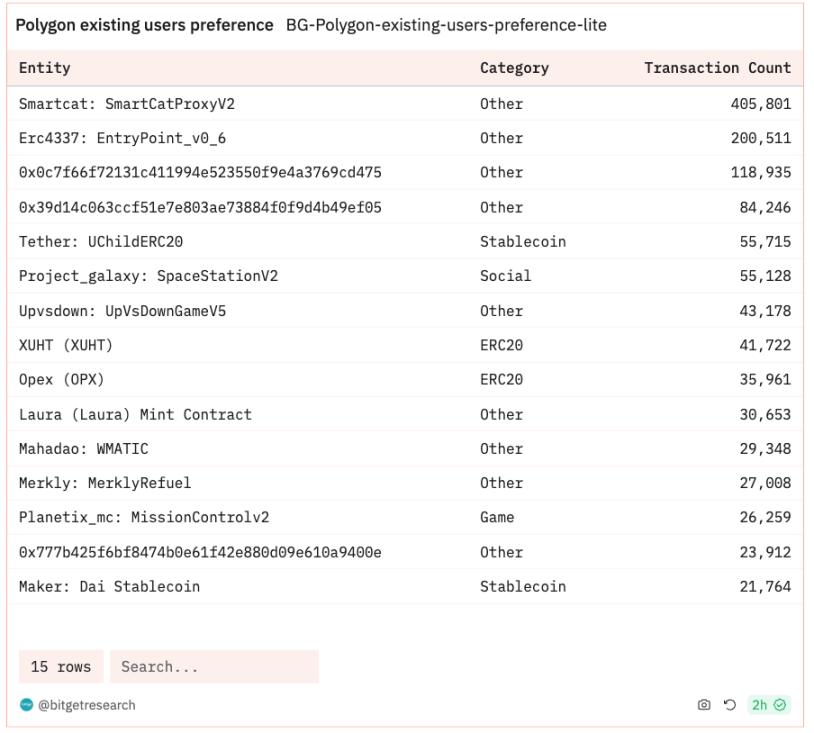Select the Erc4337: EntryPoint_v0_6 entity cell
This screenshot has height=733, width=814.
coord(122,138)
